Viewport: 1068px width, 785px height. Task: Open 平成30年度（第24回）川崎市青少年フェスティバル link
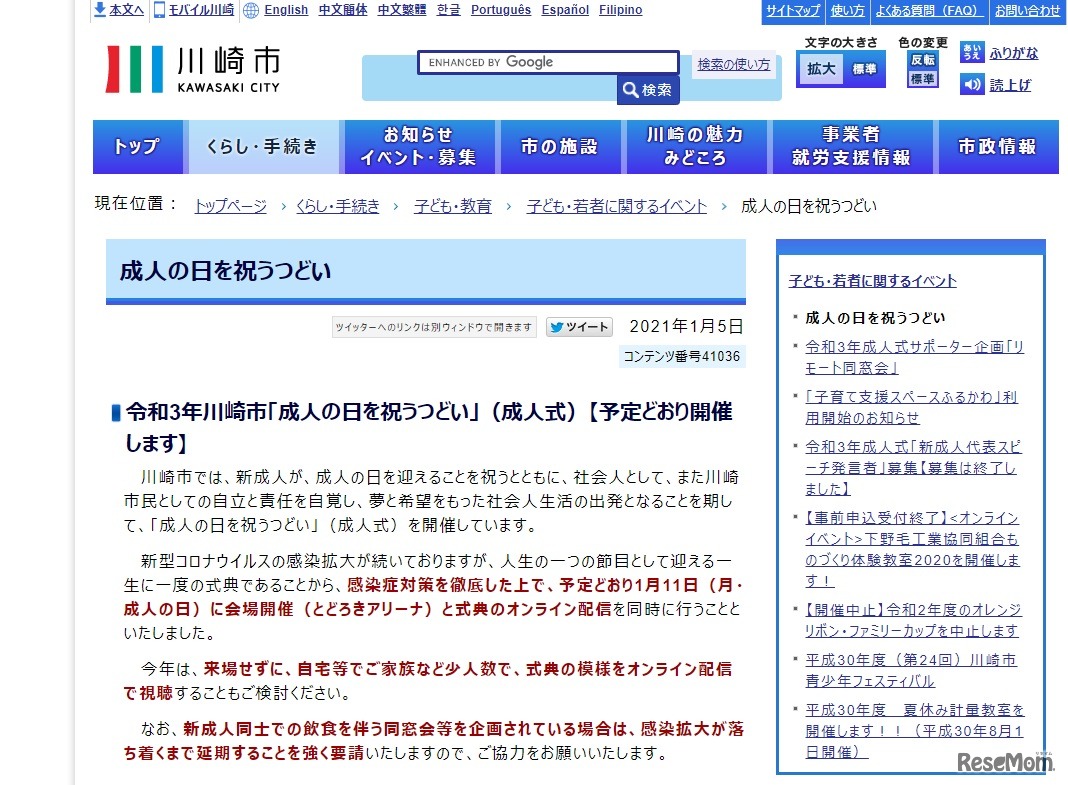911,671
